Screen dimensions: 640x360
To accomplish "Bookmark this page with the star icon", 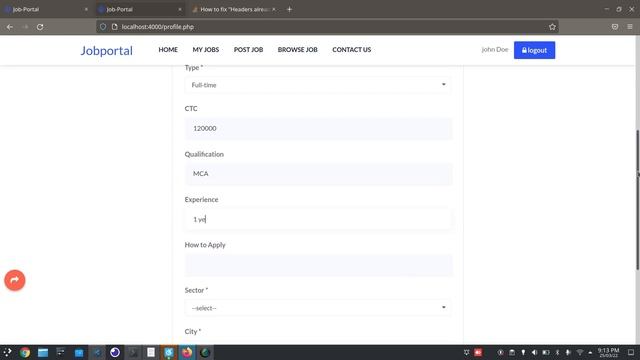I will click(552, 27).
